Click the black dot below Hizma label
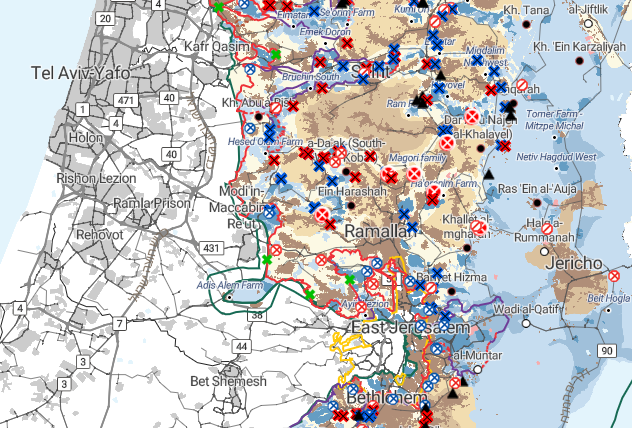632x428 pixels. [451, 291]
